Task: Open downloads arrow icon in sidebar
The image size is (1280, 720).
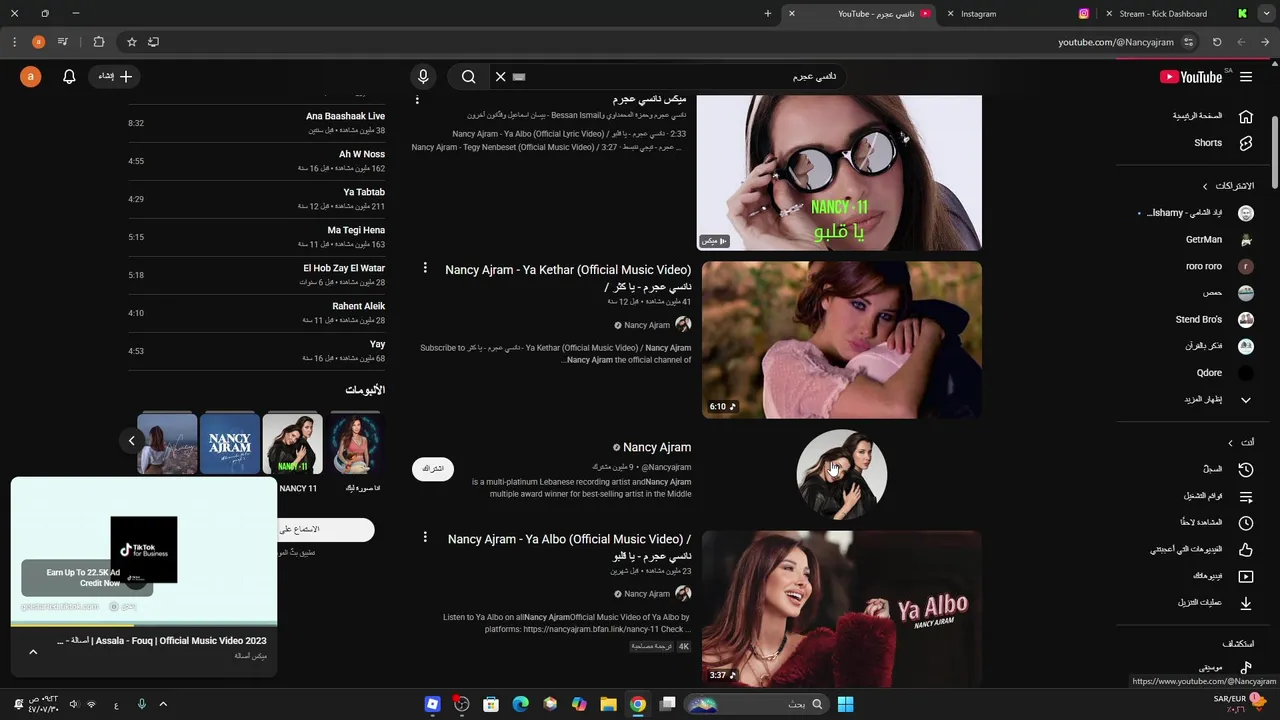Action: point(1246,603)
